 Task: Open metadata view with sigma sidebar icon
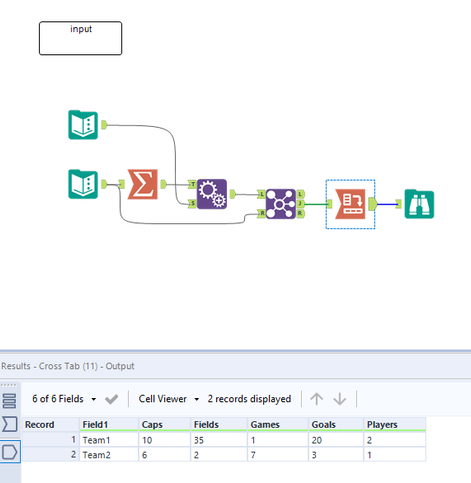click(x=10, y=424)
